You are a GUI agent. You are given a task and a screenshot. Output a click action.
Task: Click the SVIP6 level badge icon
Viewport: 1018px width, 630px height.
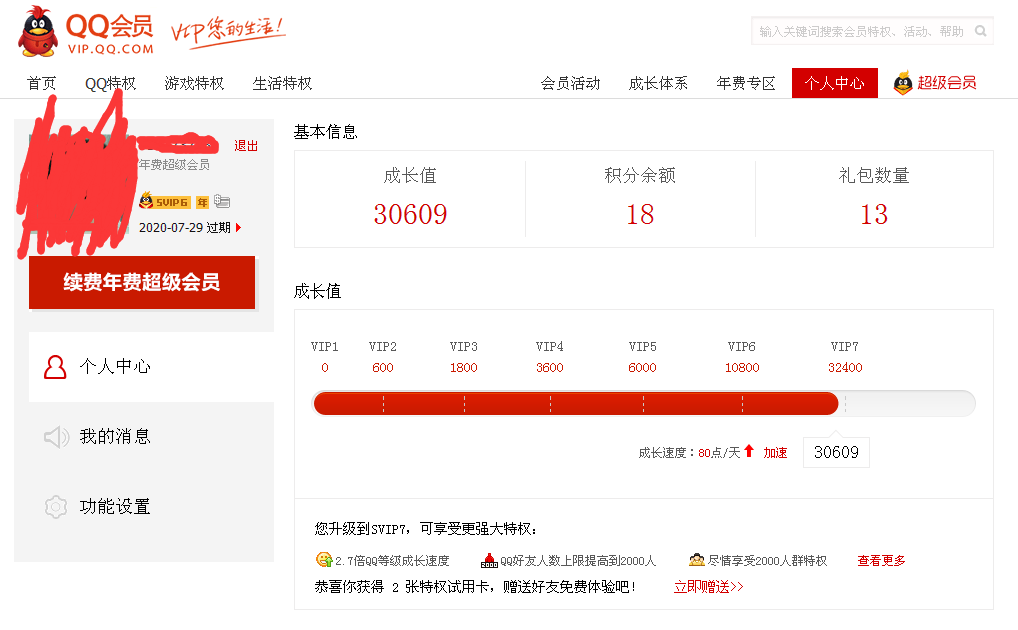point(164,201)
